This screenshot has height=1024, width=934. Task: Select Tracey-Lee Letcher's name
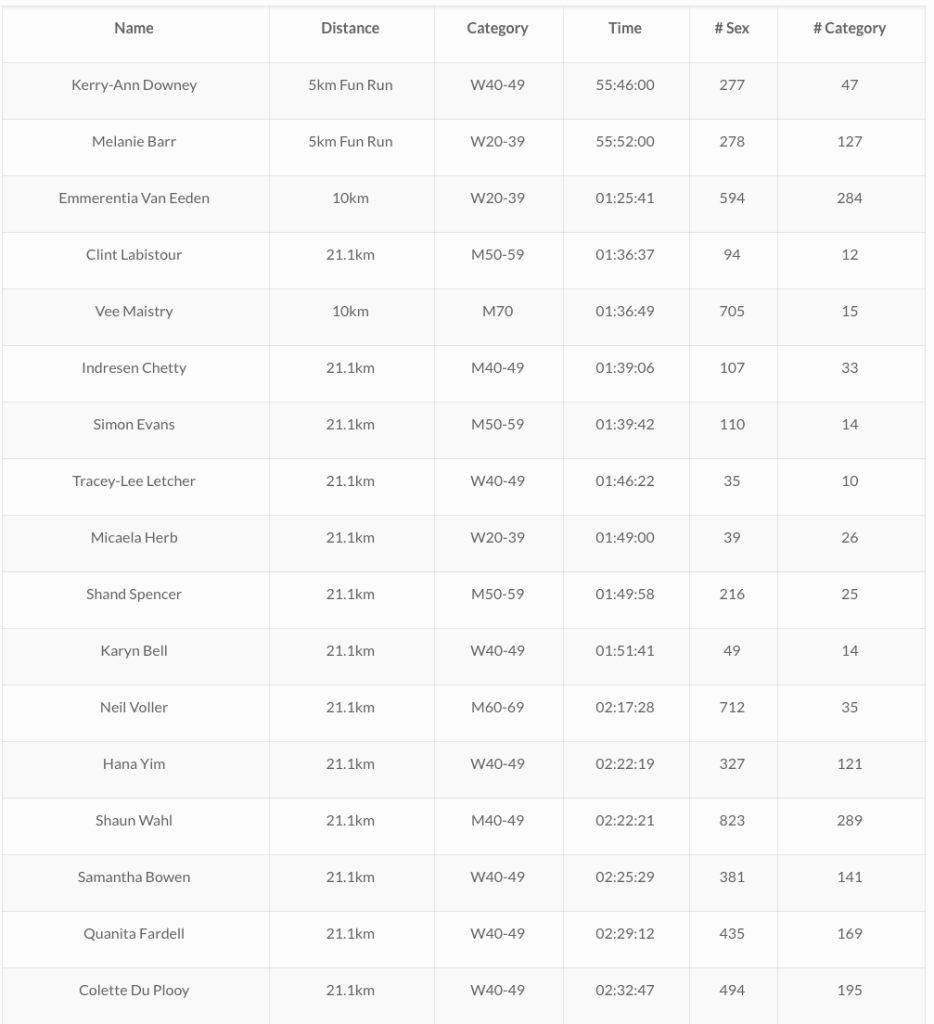134,481
